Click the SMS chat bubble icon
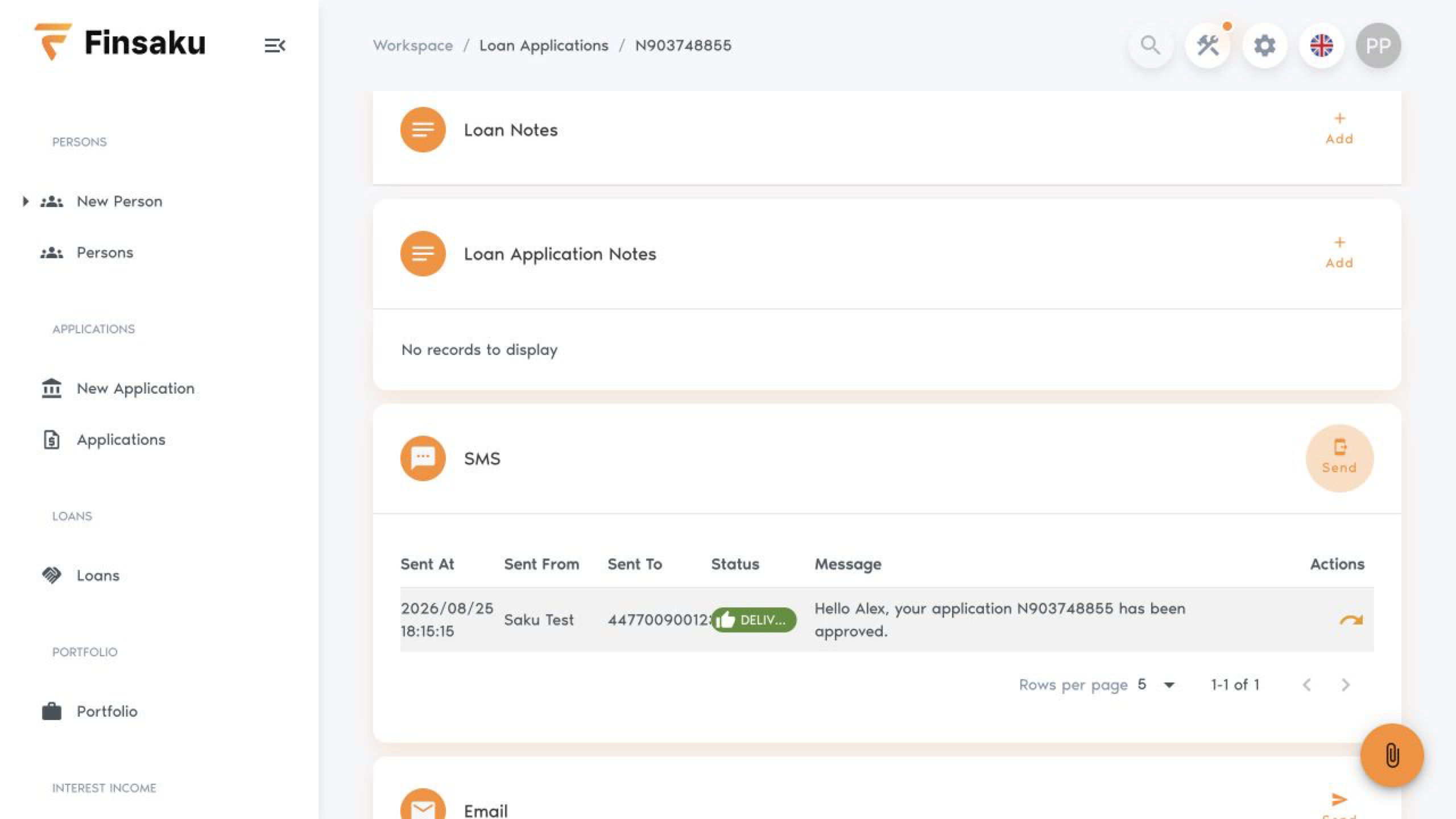Image resolution: width=1456 pixels, height=819 pixels. (423, 458)
